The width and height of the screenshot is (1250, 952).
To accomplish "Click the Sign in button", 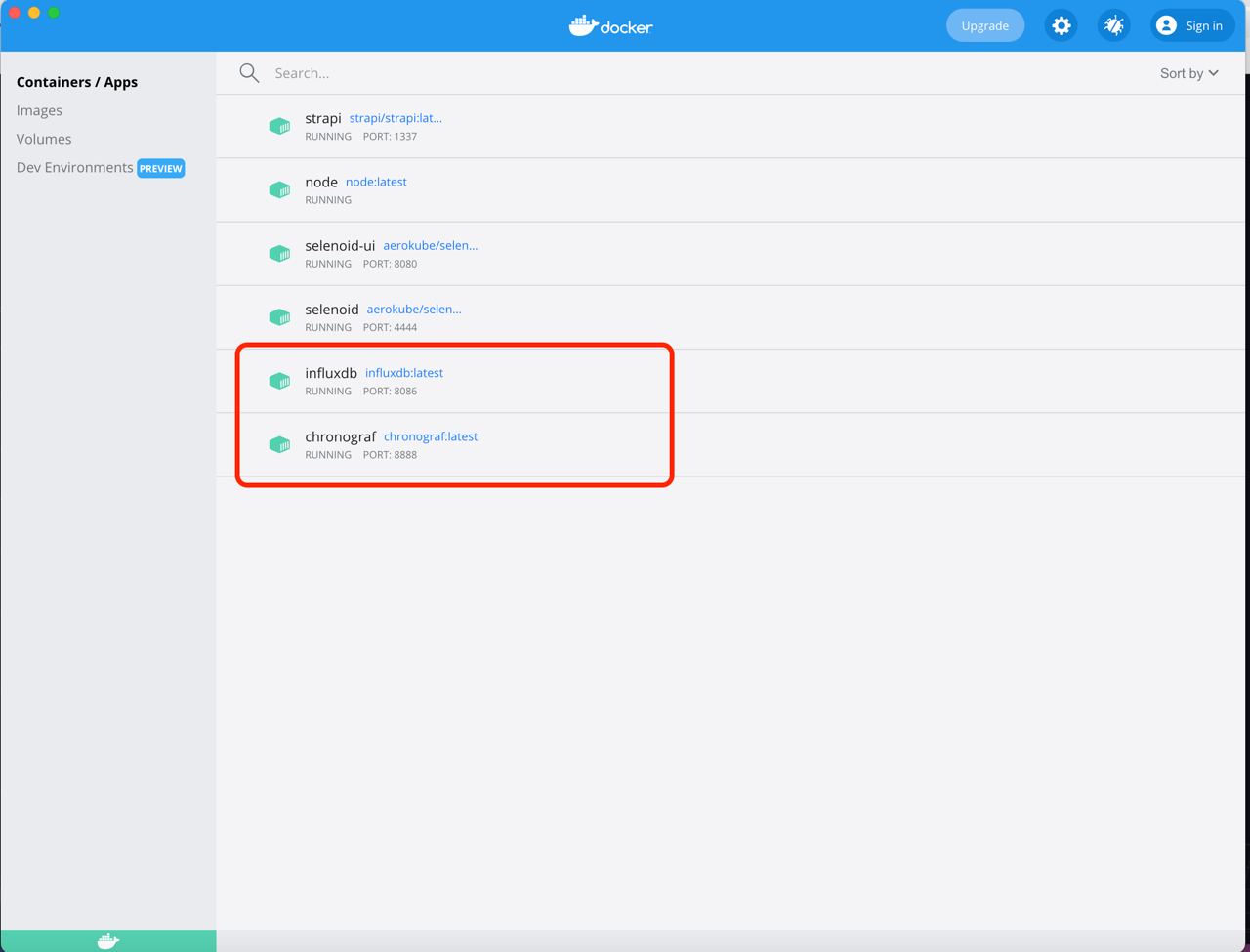I will pos(1192,25).
